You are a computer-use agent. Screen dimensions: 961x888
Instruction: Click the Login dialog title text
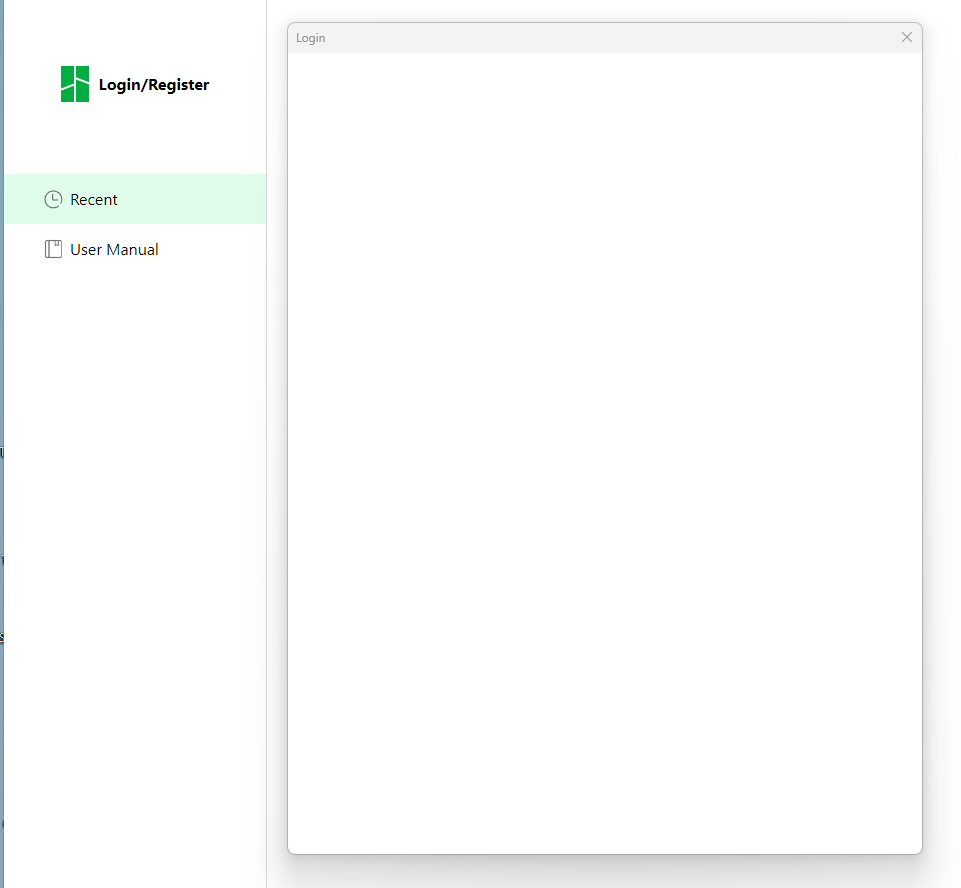[311, 38]
